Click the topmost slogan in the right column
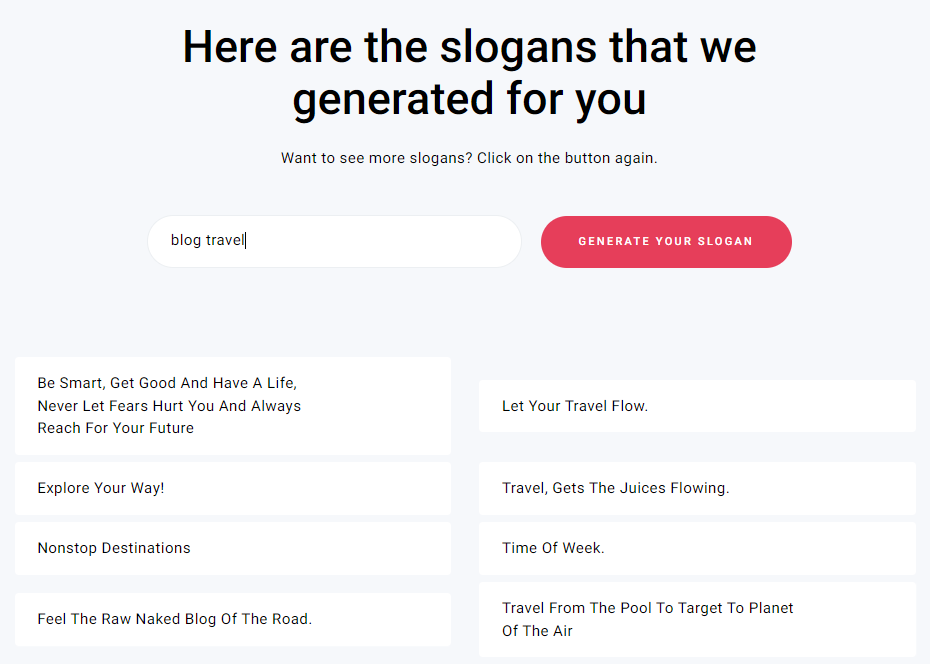This screenshot has width=930, height=664. [697, 406]
